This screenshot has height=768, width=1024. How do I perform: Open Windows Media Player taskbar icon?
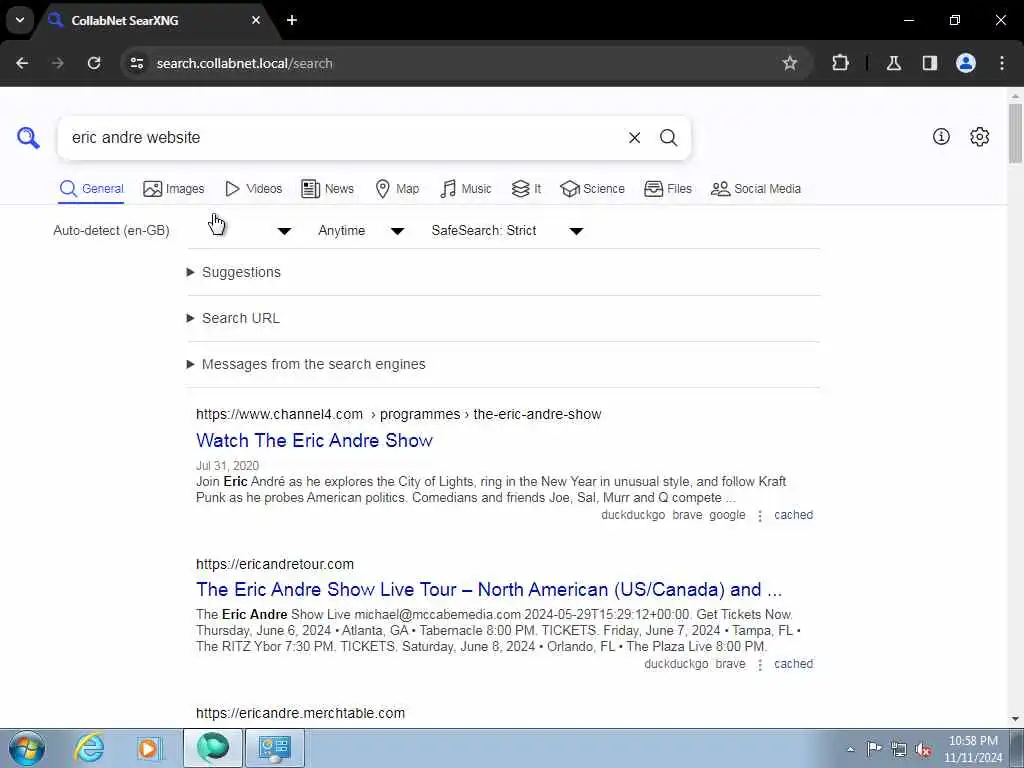pyautogui.click(x=149, y=748)
